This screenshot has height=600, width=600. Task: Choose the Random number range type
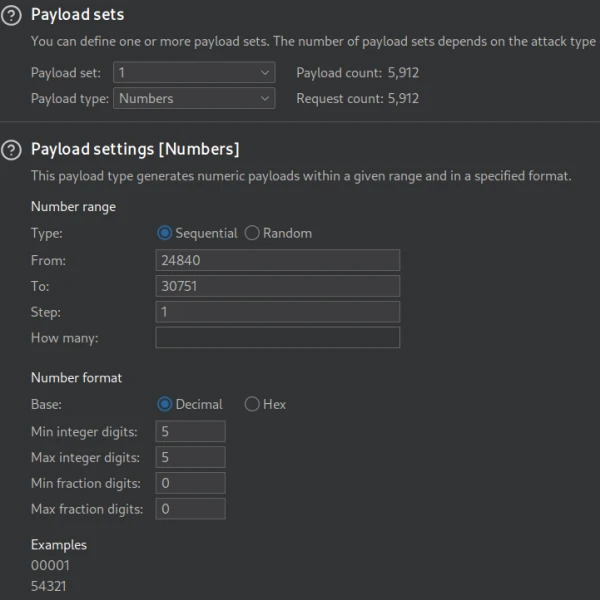(253, 233)
